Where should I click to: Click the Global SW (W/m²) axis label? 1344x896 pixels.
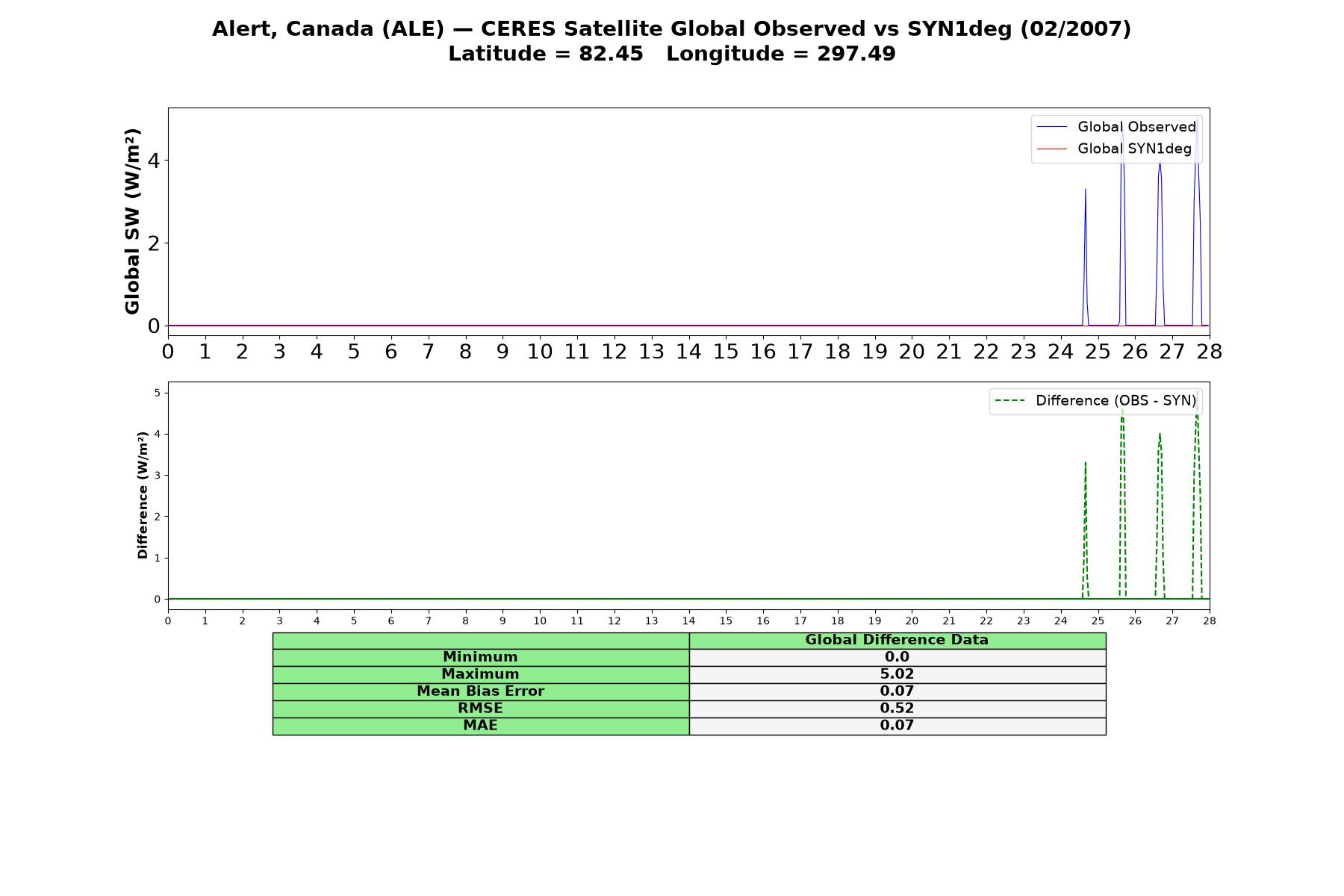click(133, 222)
